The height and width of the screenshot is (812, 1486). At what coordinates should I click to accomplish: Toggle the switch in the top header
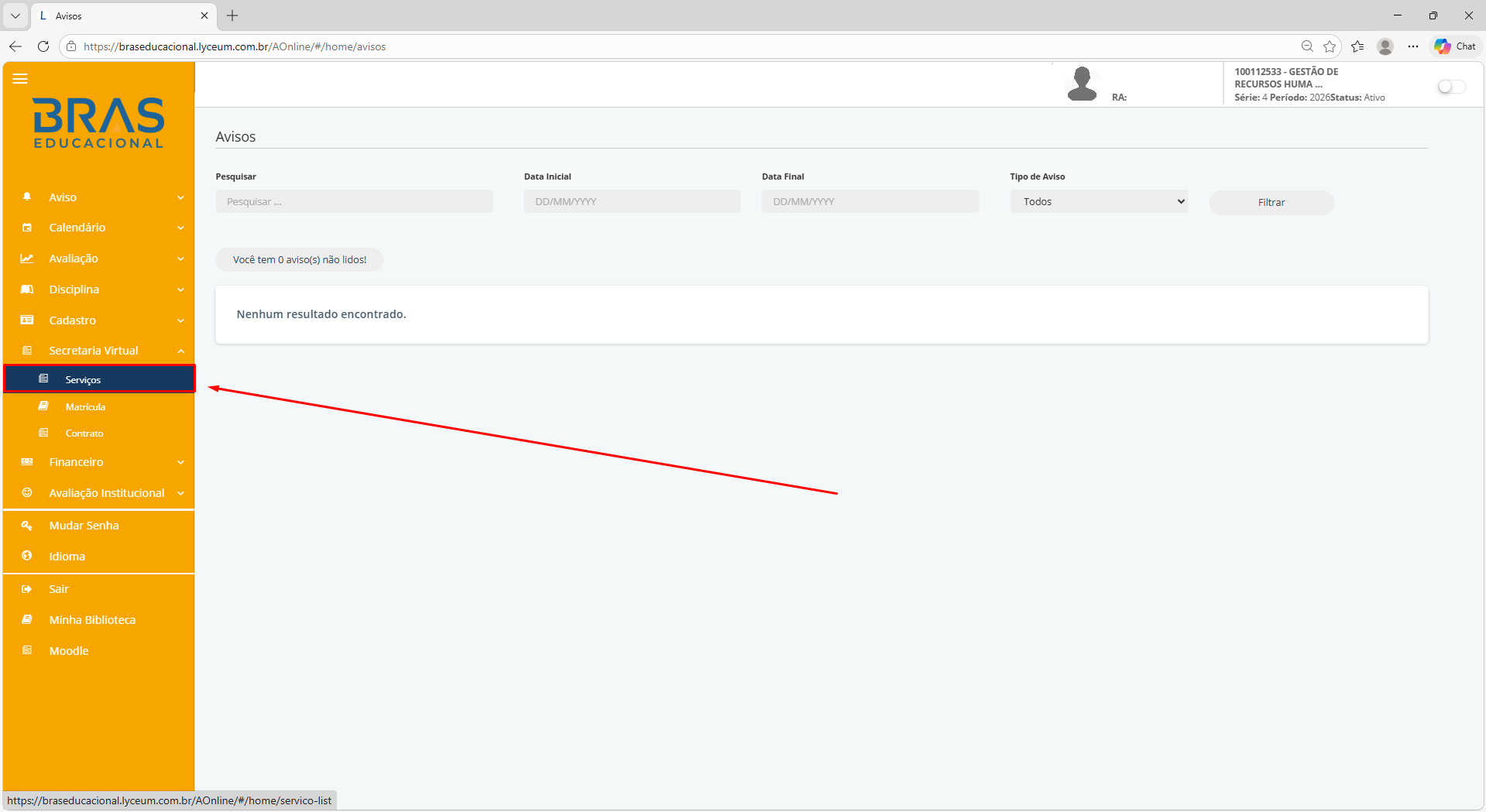tap(1450, 87)
